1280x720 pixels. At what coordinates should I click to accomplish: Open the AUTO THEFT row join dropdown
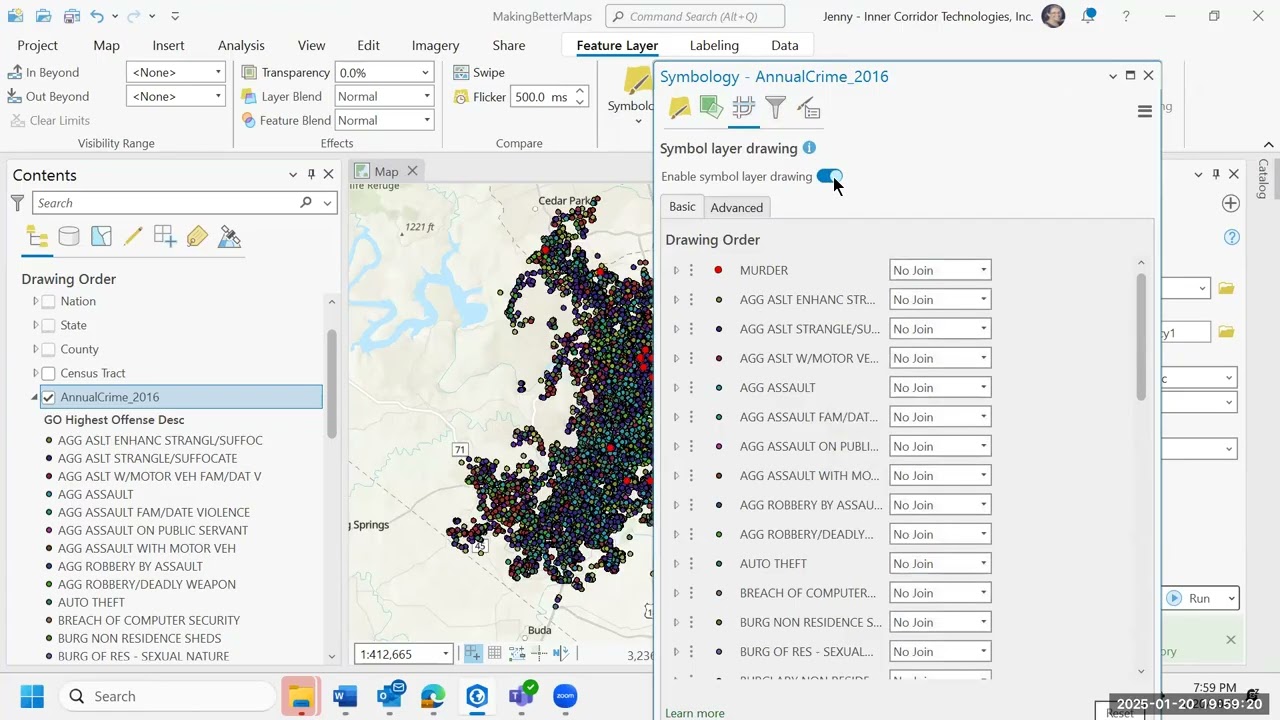coord(940,563)
